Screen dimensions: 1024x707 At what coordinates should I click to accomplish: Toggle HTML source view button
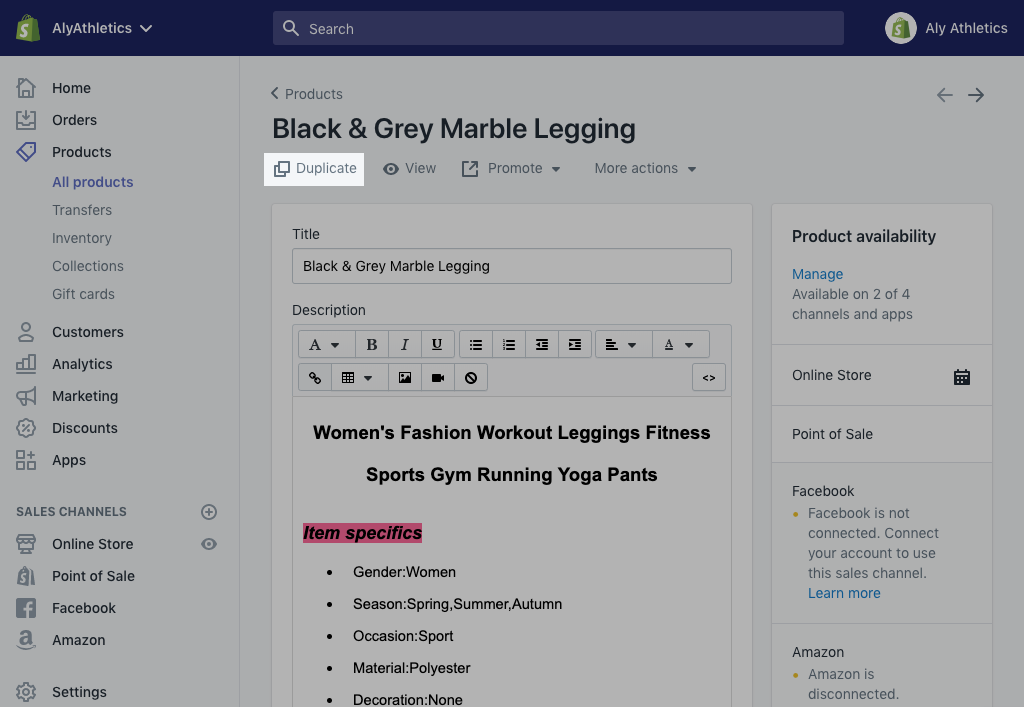[709, 378]
